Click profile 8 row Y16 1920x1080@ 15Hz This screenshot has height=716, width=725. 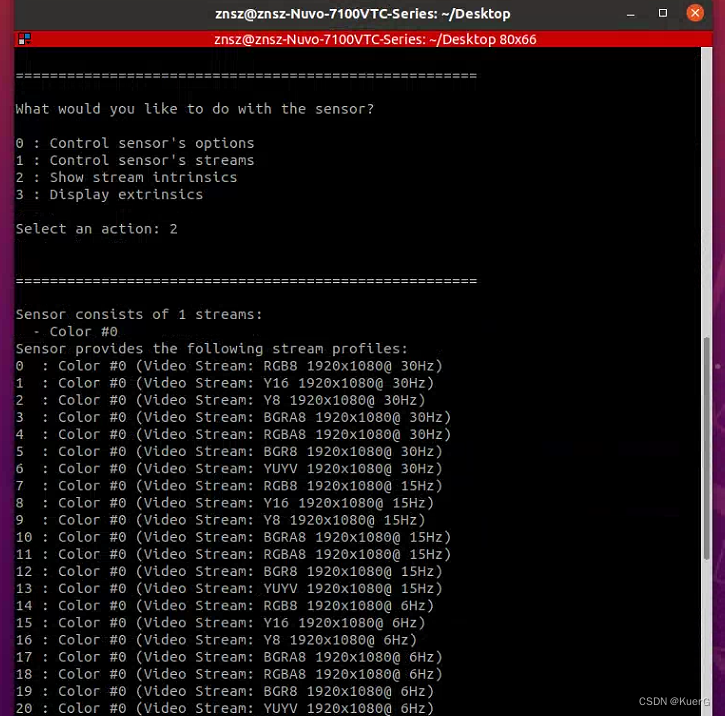tap(225, 502)
